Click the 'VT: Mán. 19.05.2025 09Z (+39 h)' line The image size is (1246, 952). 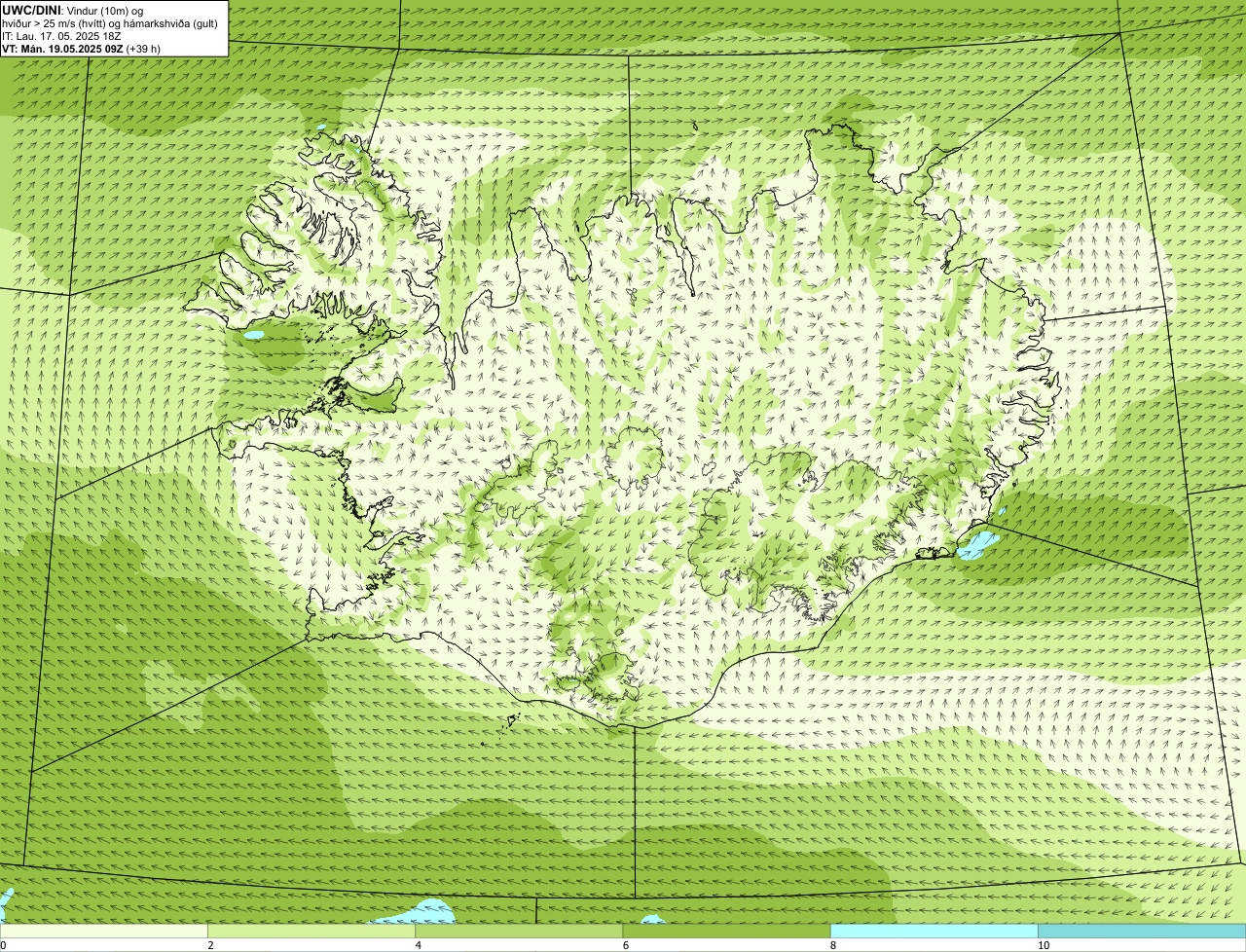[x=82, y=49]
